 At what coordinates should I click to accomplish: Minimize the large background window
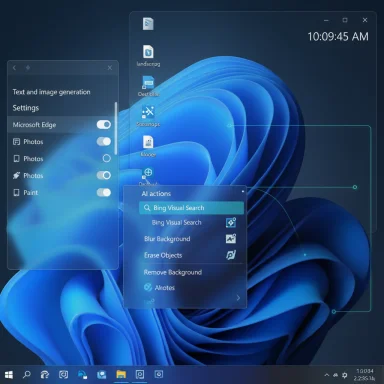coord(326,20)
